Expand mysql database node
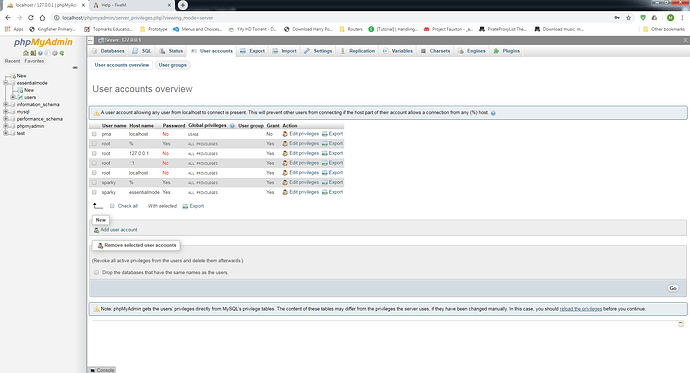Screen dimensions: 690x373 [6, 112]
